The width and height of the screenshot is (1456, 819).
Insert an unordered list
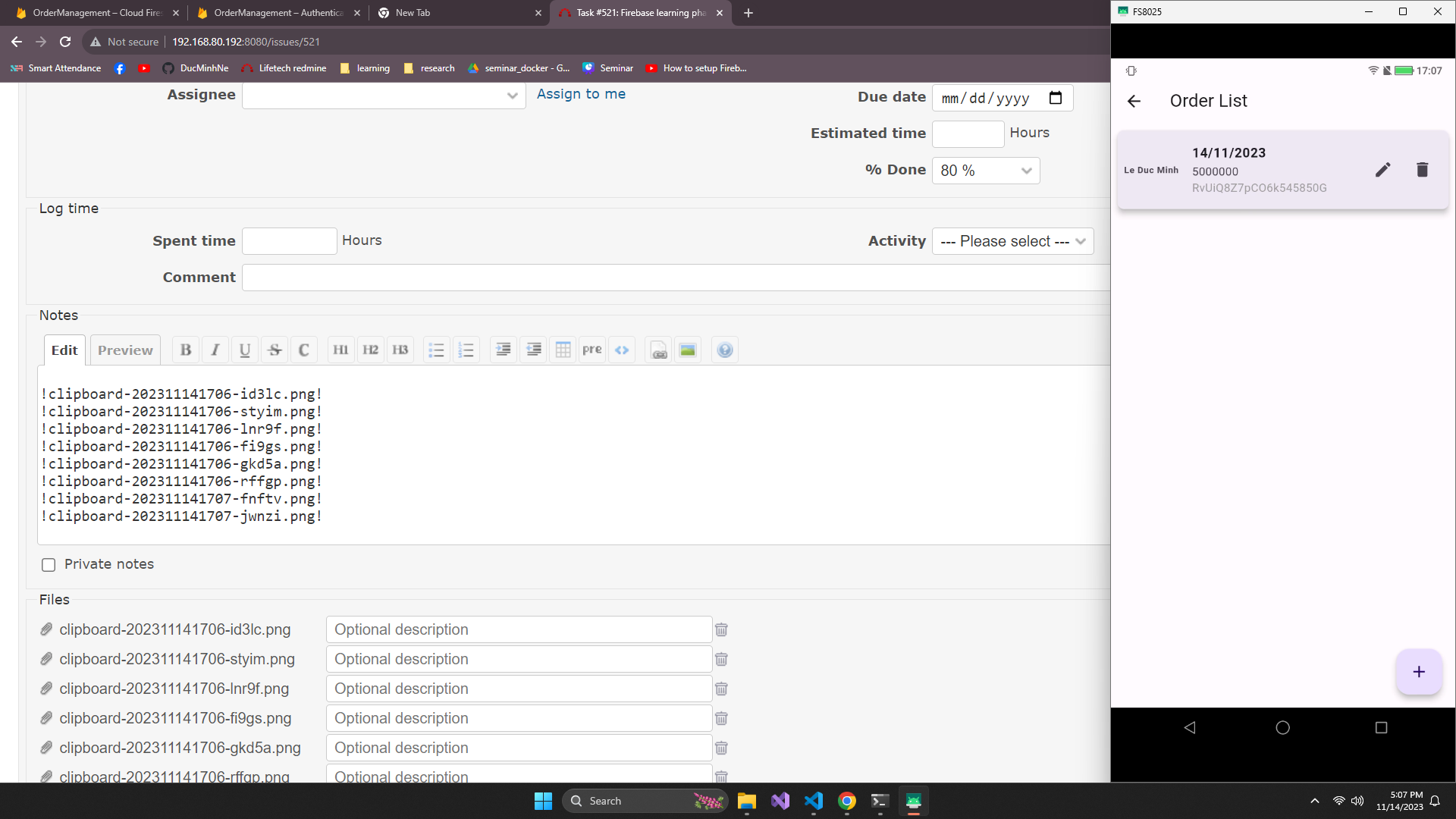coord(436,350)
